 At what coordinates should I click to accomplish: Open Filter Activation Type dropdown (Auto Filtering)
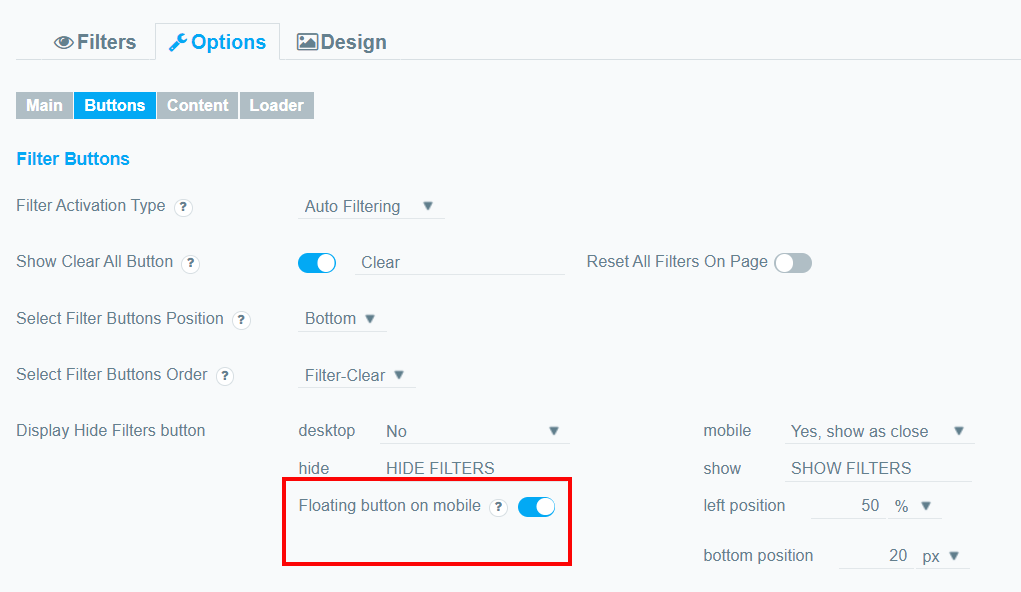(x=371, y=206)
